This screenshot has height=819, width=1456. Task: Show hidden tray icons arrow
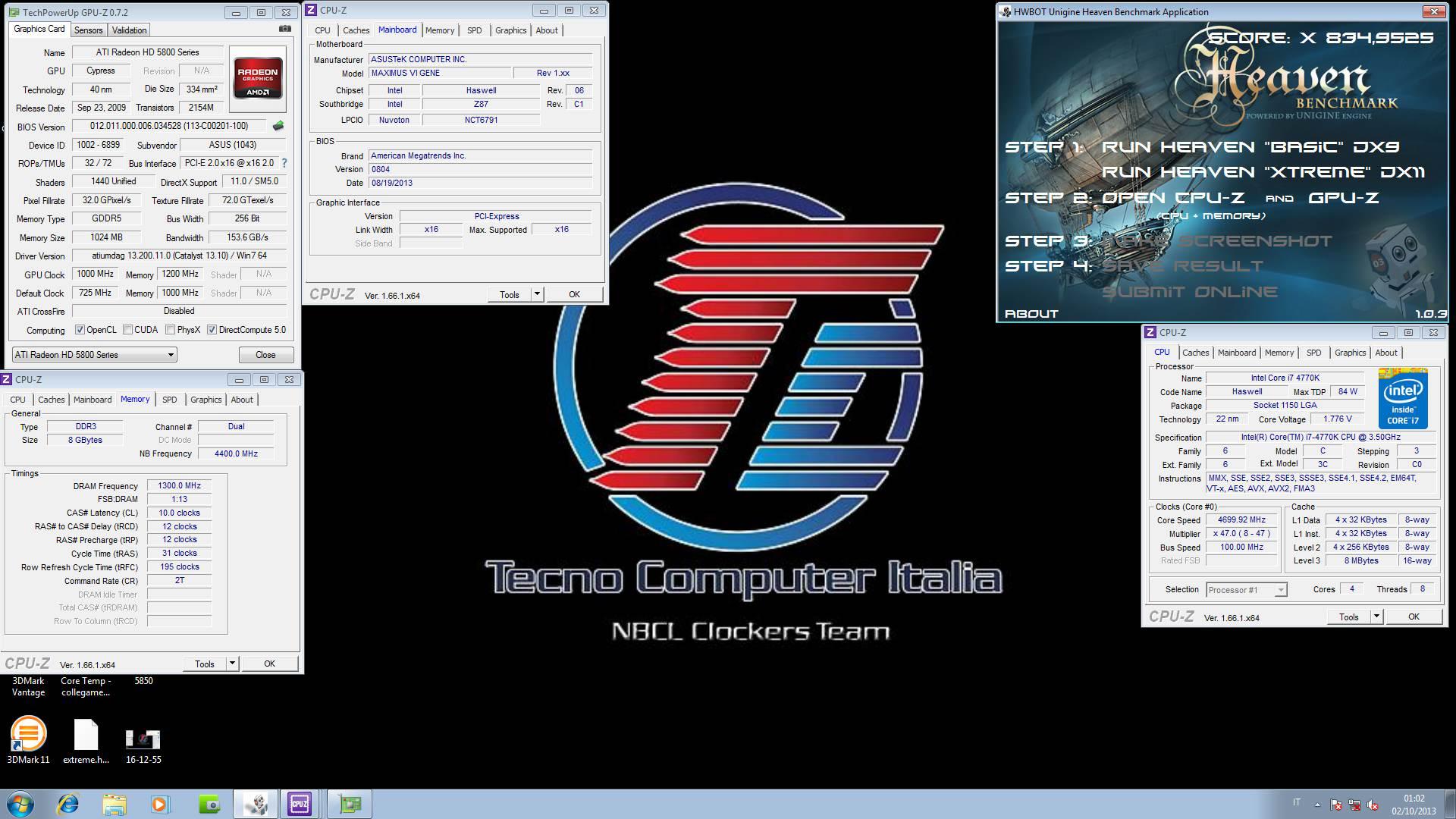(1317, 805)
